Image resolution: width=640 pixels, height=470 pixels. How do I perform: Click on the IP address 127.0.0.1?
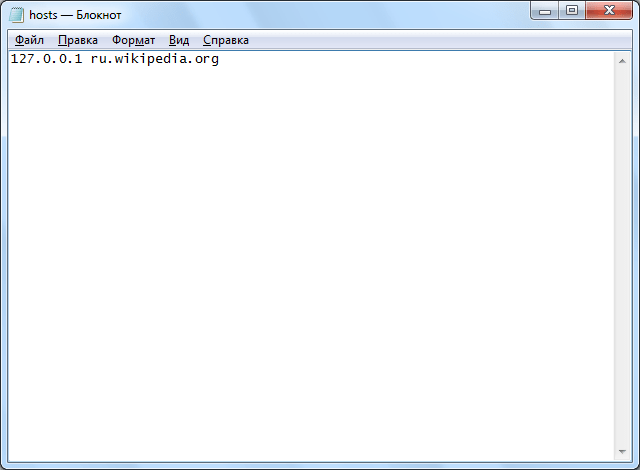point(46,59)
